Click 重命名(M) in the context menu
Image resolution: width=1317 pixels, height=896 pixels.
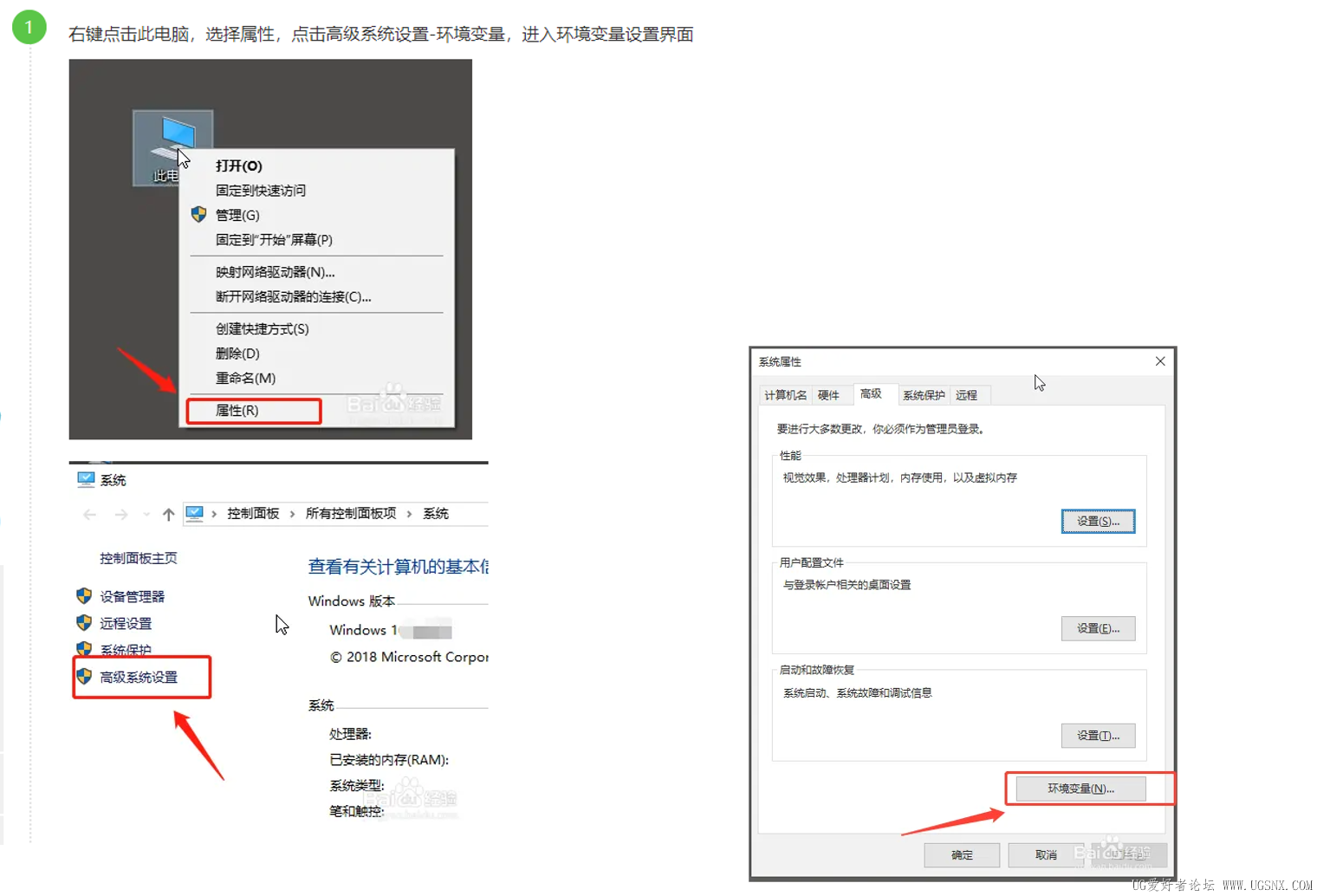tap(245, 378)
